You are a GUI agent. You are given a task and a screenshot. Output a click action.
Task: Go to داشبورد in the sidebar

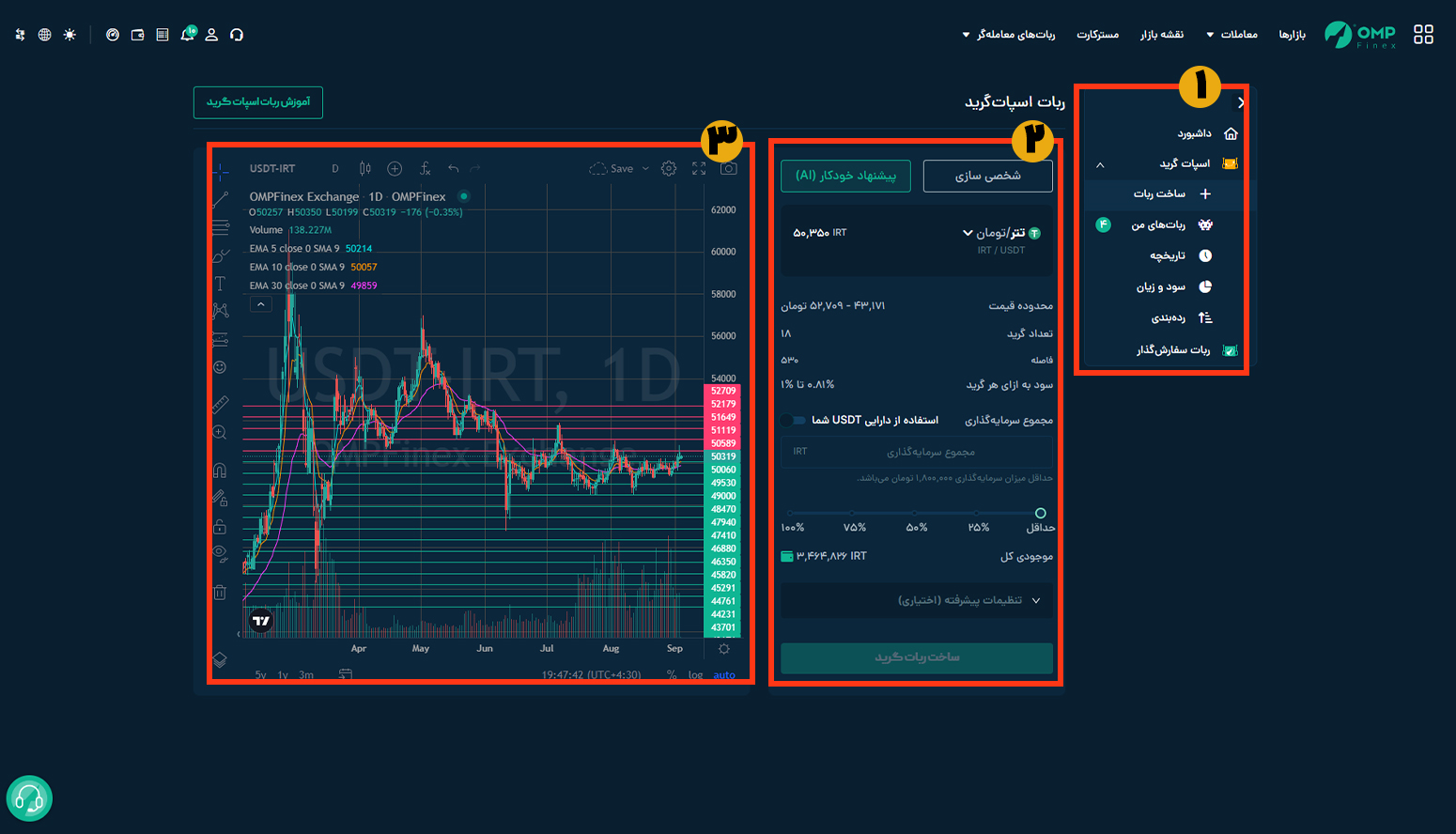tap(1207, 133)
